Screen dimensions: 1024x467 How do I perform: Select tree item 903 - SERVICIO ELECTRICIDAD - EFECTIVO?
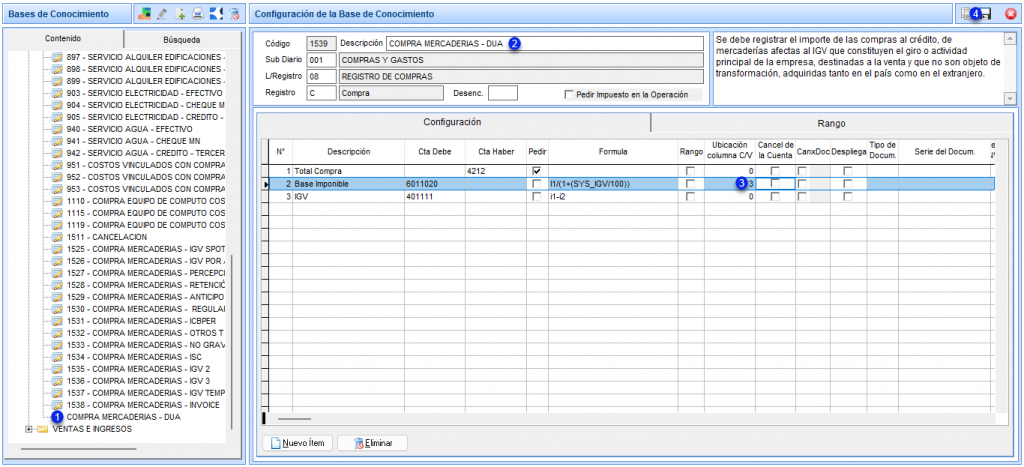pyautogui.click(x=146, y=93)
